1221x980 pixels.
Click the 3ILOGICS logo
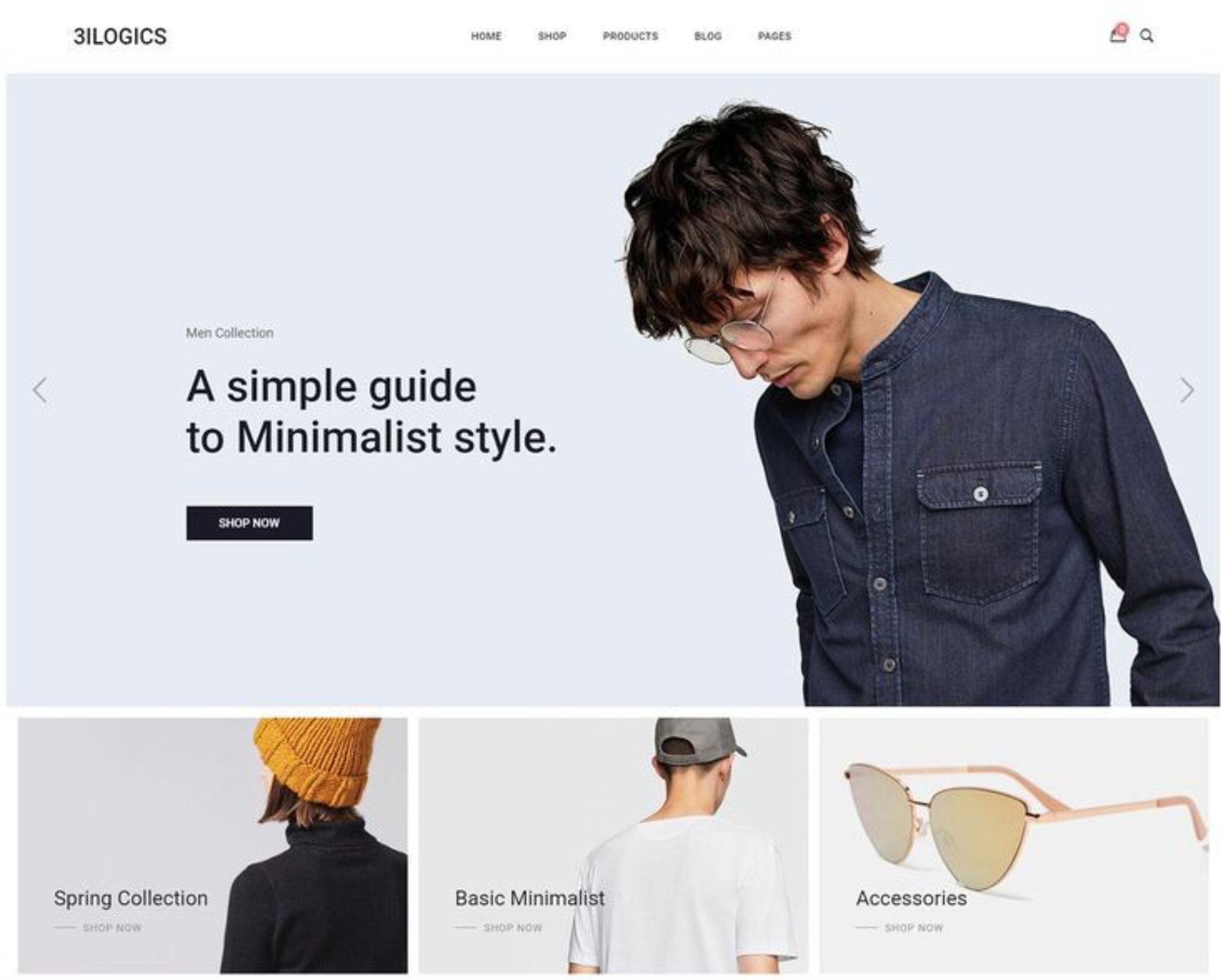point(120,36)
